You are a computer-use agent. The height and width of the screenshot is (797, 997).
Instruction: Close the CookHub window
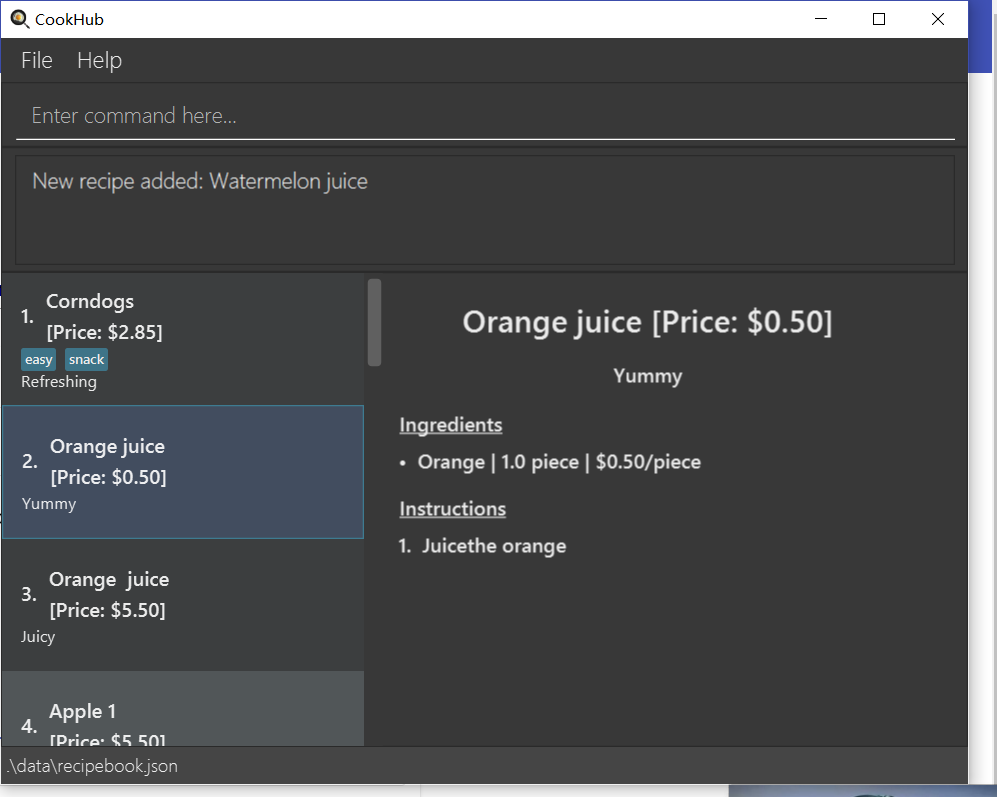pos(938,19)
